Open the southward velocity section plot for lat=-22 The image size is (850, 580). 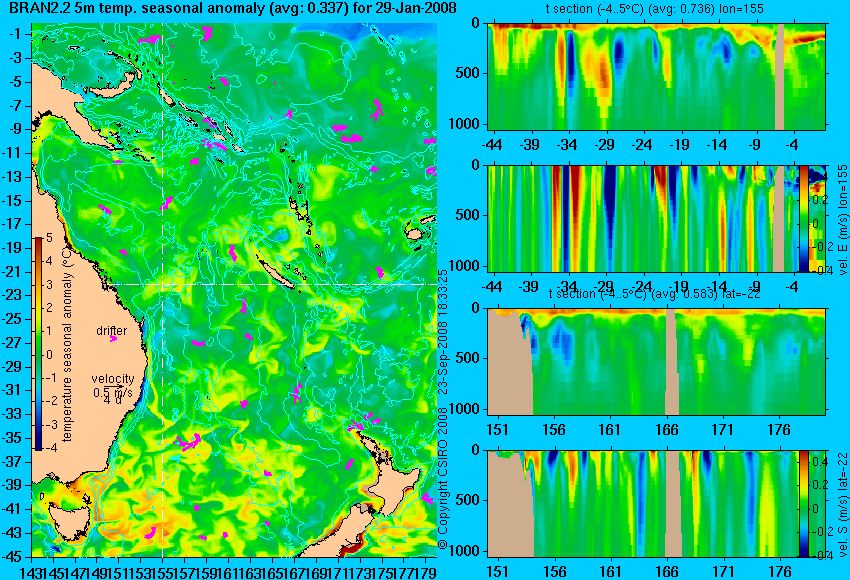pyautogui.click(x=657, y=504)
